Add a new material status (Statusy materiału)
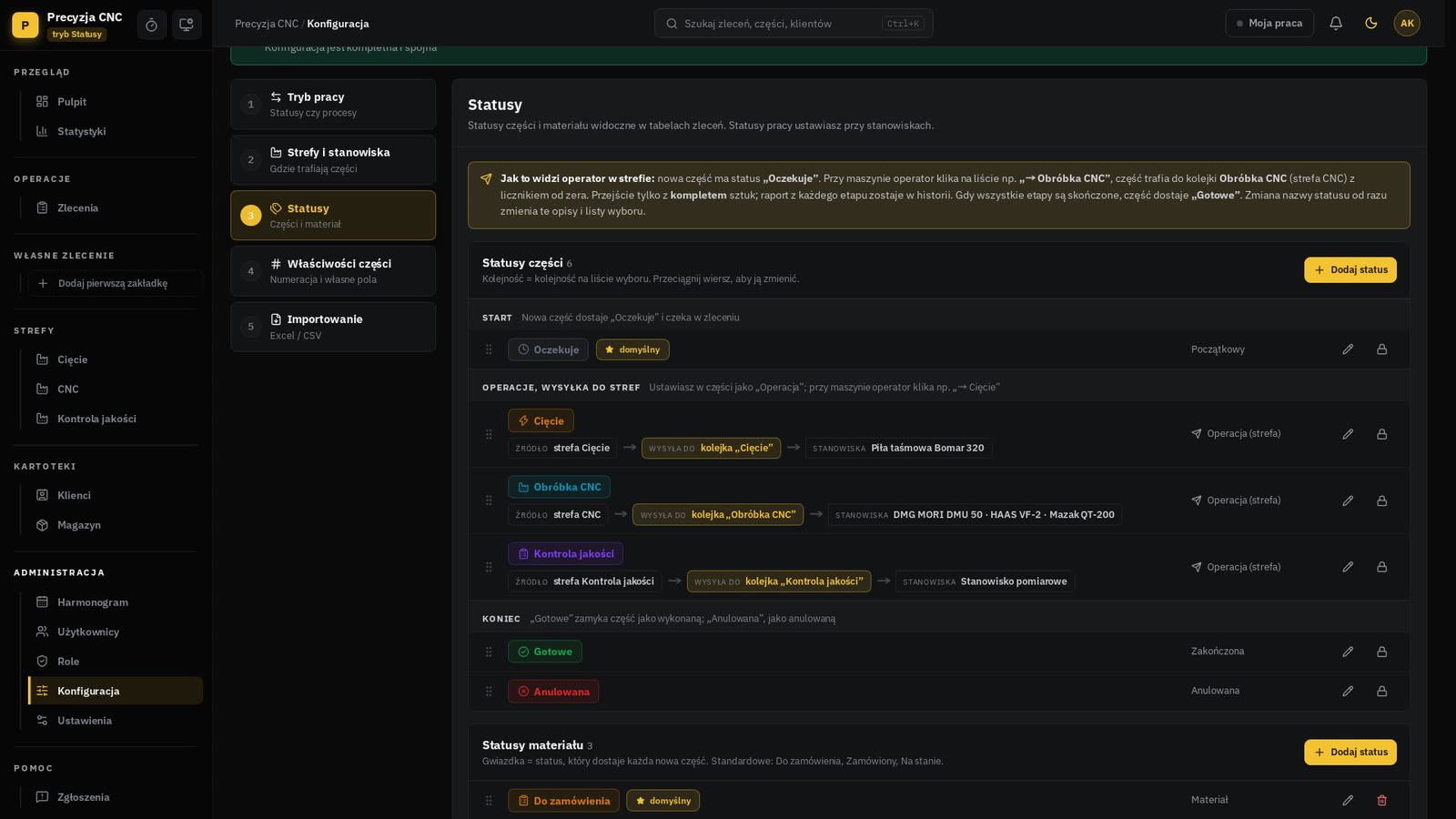1456x819 pixels. point(1350,753)
